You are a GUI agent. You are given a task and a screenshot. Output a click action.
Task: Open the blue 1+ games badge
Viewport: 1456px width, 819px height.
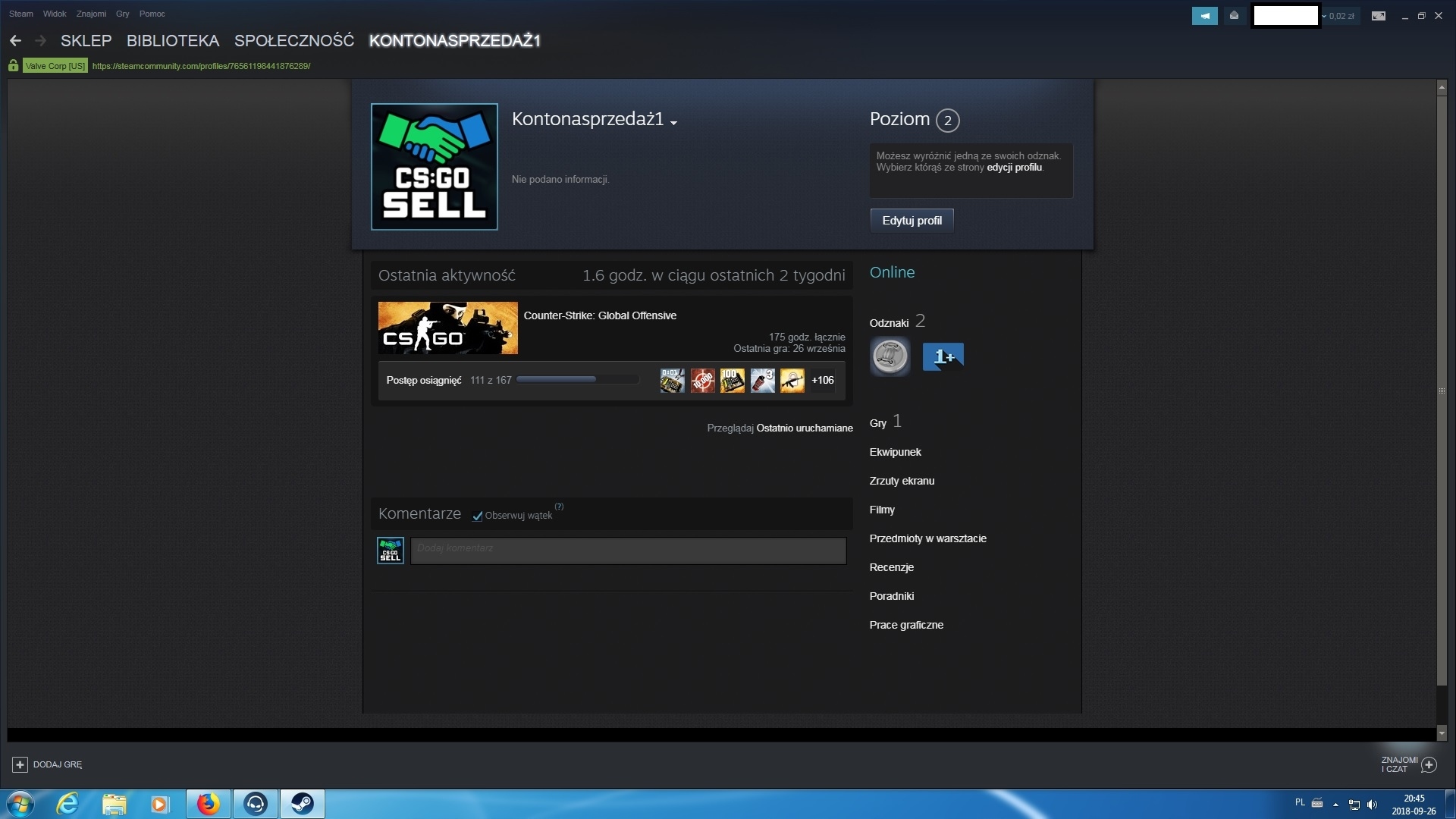pos(943,356)
